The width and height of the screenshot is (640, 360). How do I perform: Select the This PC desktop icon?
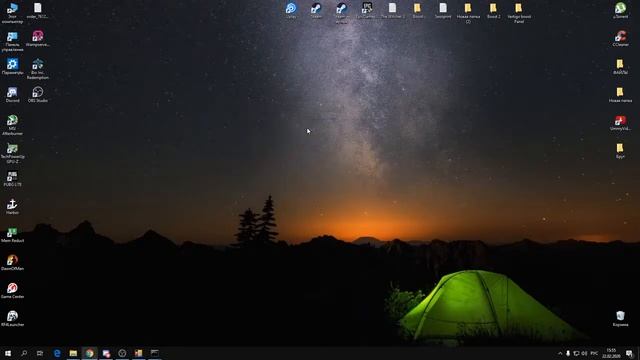click(x=12, y=13)
